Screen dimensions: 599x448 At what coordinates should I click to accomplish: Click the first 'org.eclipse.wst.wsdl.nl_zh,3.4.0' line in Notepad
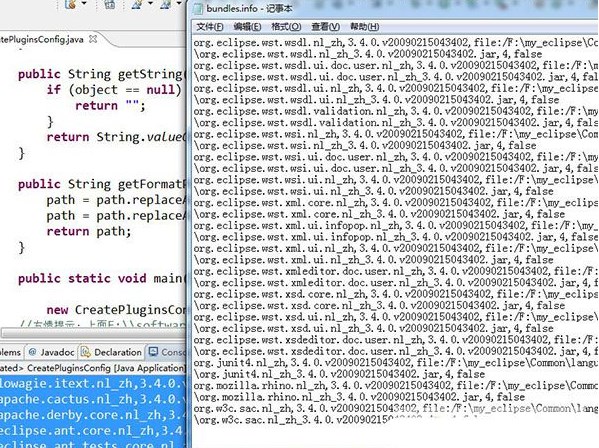point(395,42)
